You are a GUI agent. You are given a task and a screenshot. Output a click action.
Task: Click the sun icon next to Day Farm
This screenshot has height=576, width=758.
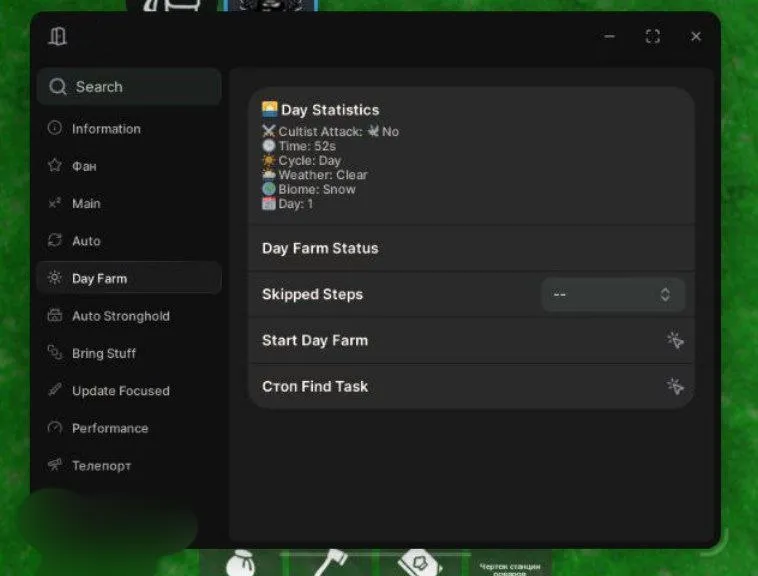coord(54,278)
